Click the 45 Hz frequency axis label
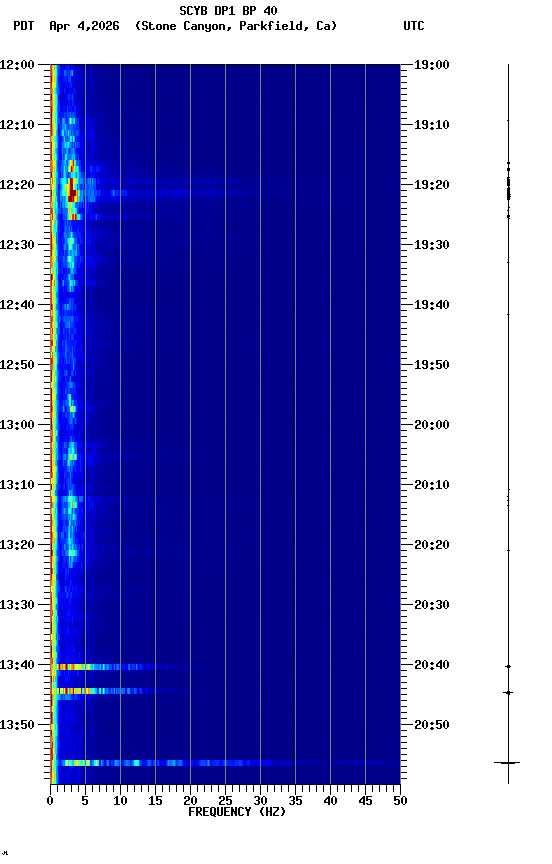 pos(365,801)
